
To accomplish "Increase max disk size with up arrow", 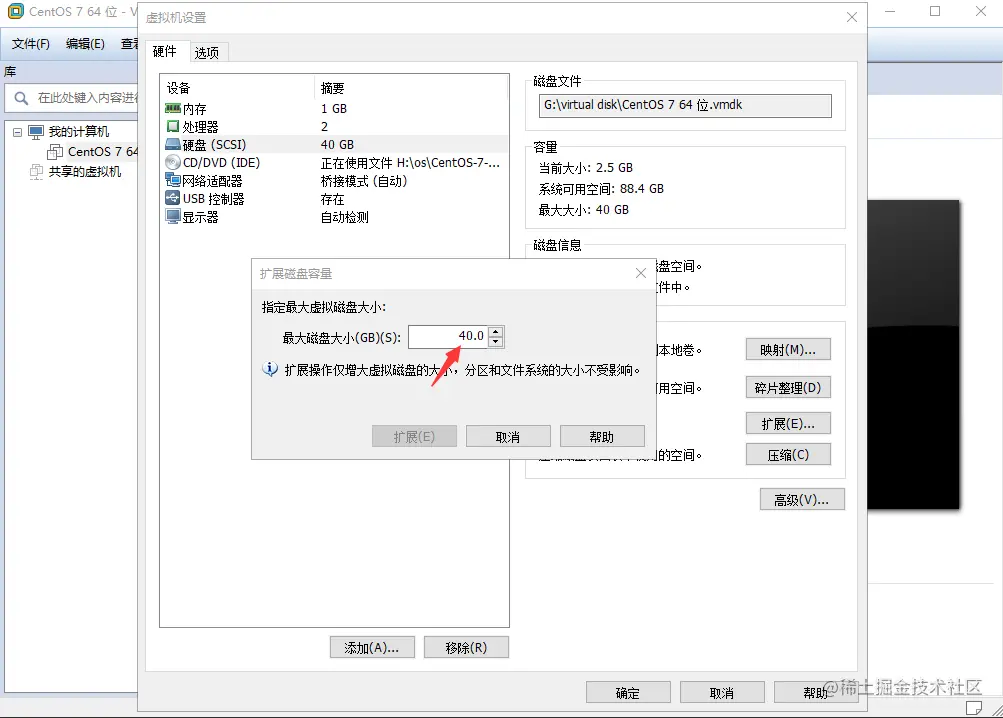I will pyautogui.click(x=496, y=331).
